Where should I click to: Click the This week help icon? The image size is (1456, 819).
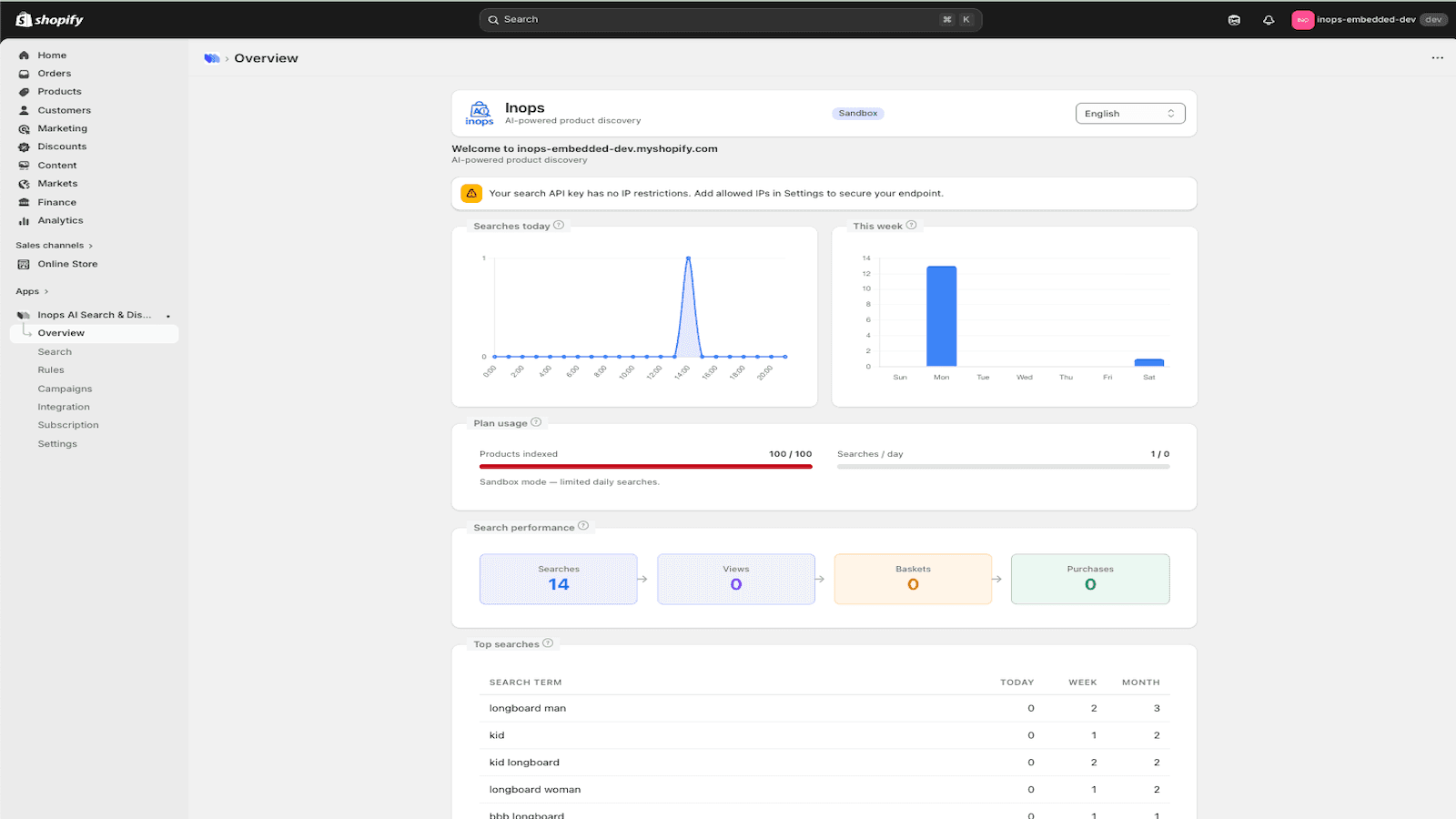tap(911, 225)
